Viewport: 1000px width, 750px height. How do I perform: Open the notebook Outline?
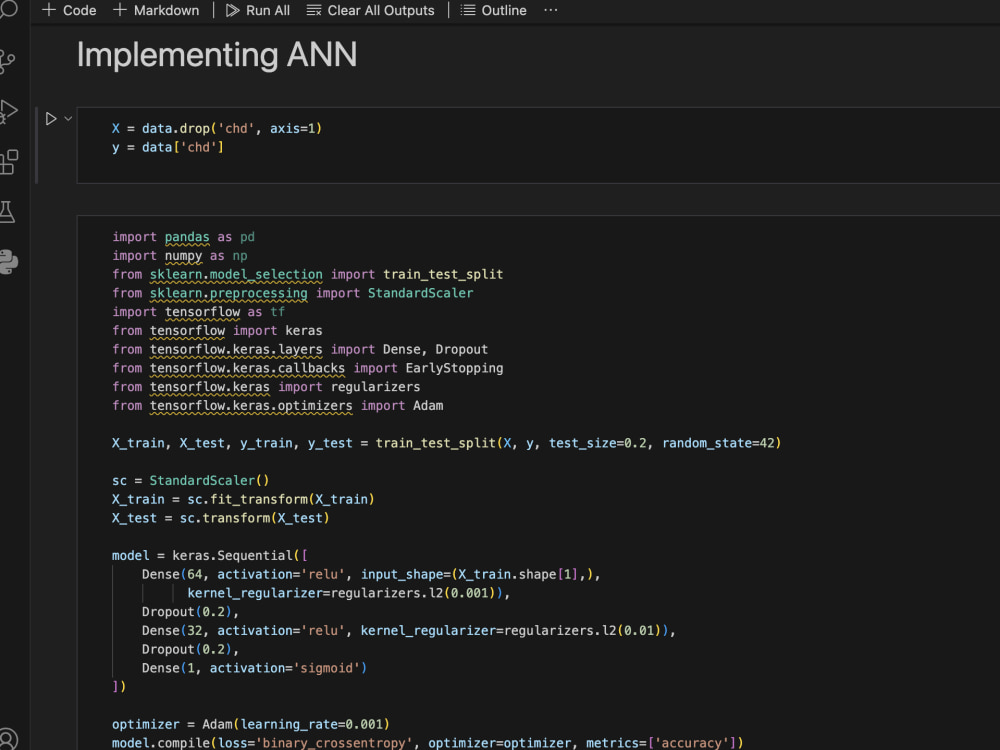click(494, 10)
